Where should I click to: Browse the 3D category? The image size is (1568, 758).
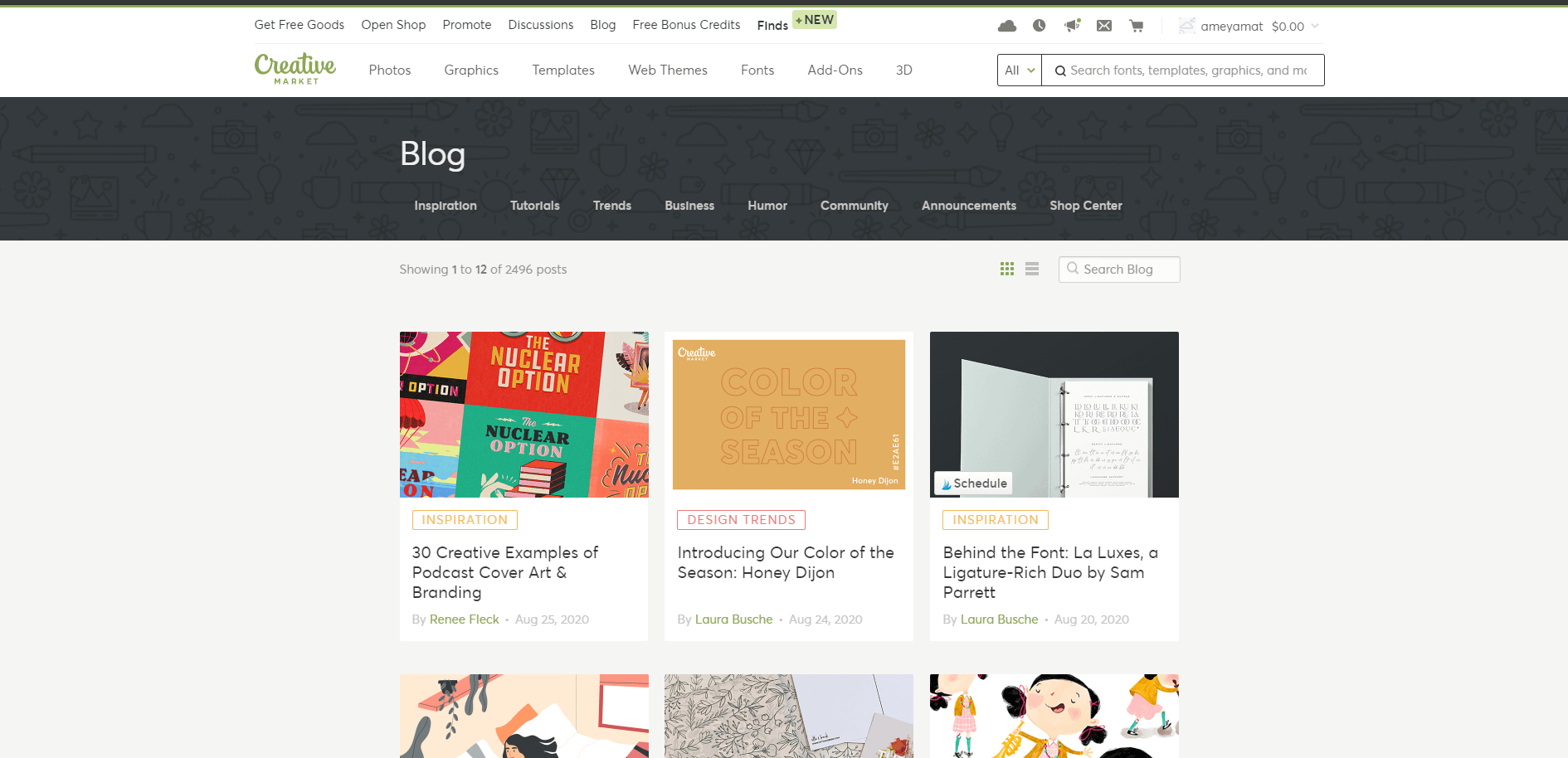(x=904, y=70)
